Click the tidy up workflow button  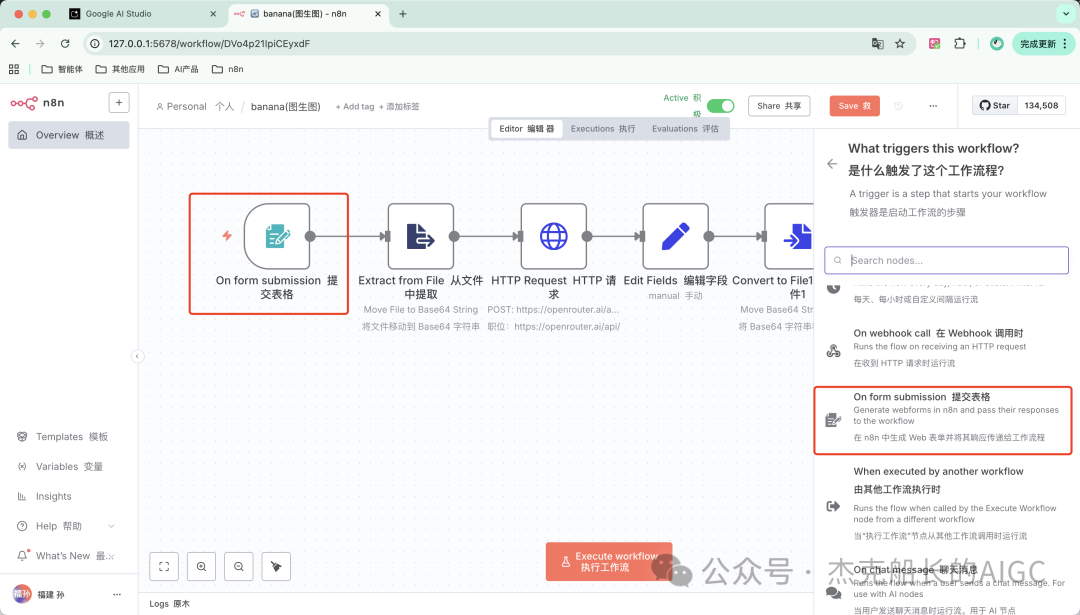[x=276, y=566]
